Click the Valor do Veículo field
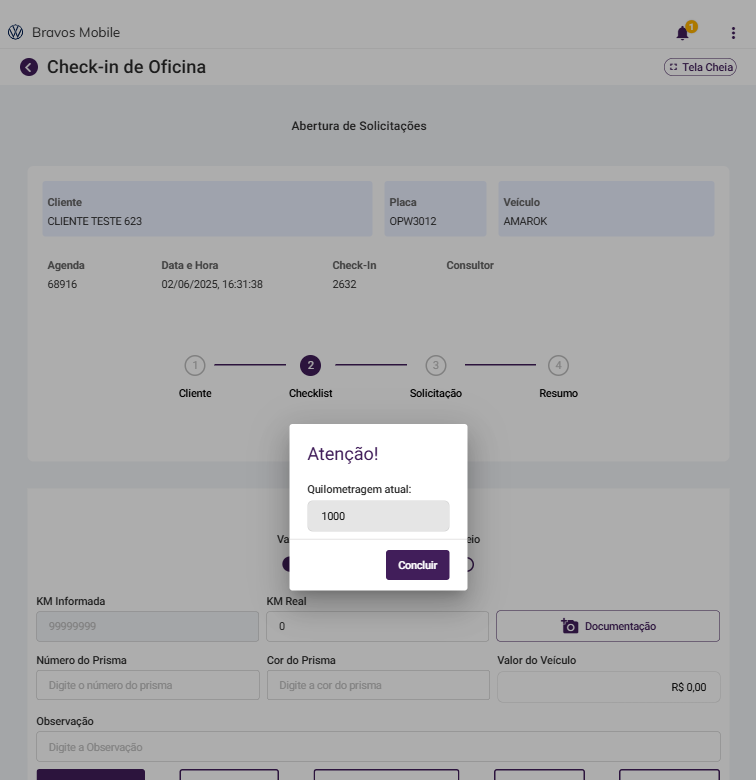Viewport: 756px width, 780px height. coord(608,687)
